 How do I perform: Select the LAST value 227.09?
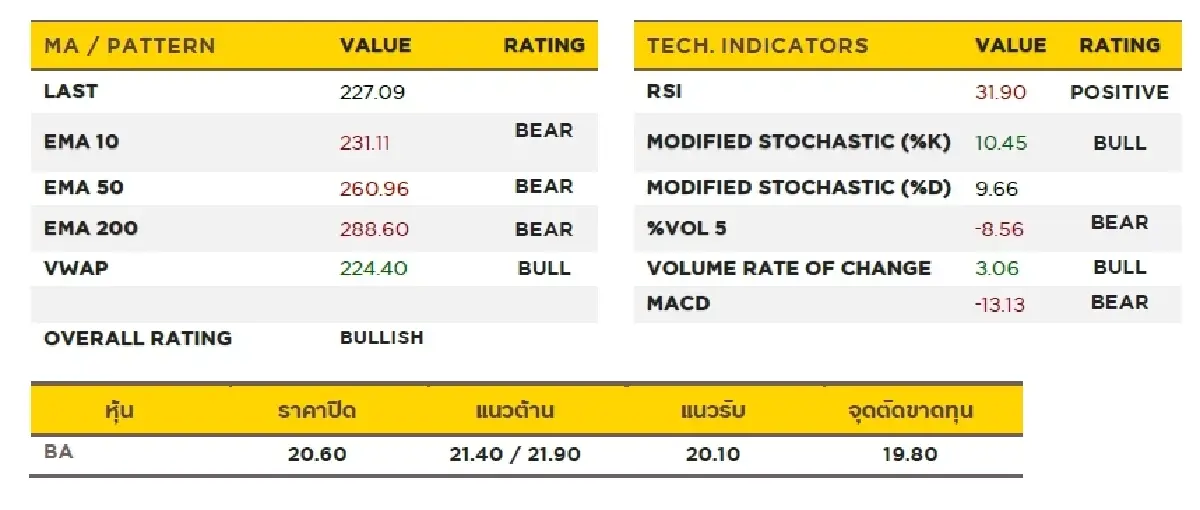click(x=372, y=93)
